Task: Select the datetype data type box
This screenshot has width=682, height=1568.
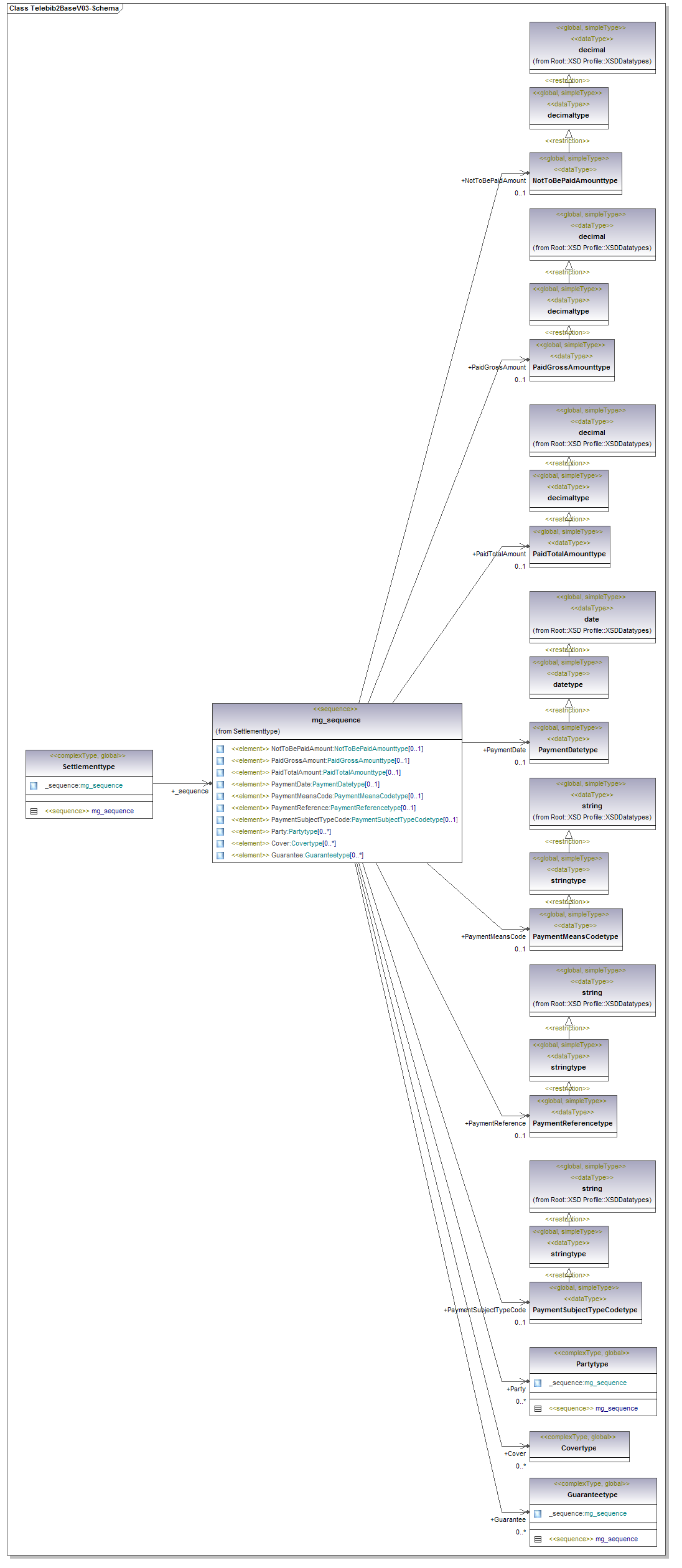Action: (568, 684)
